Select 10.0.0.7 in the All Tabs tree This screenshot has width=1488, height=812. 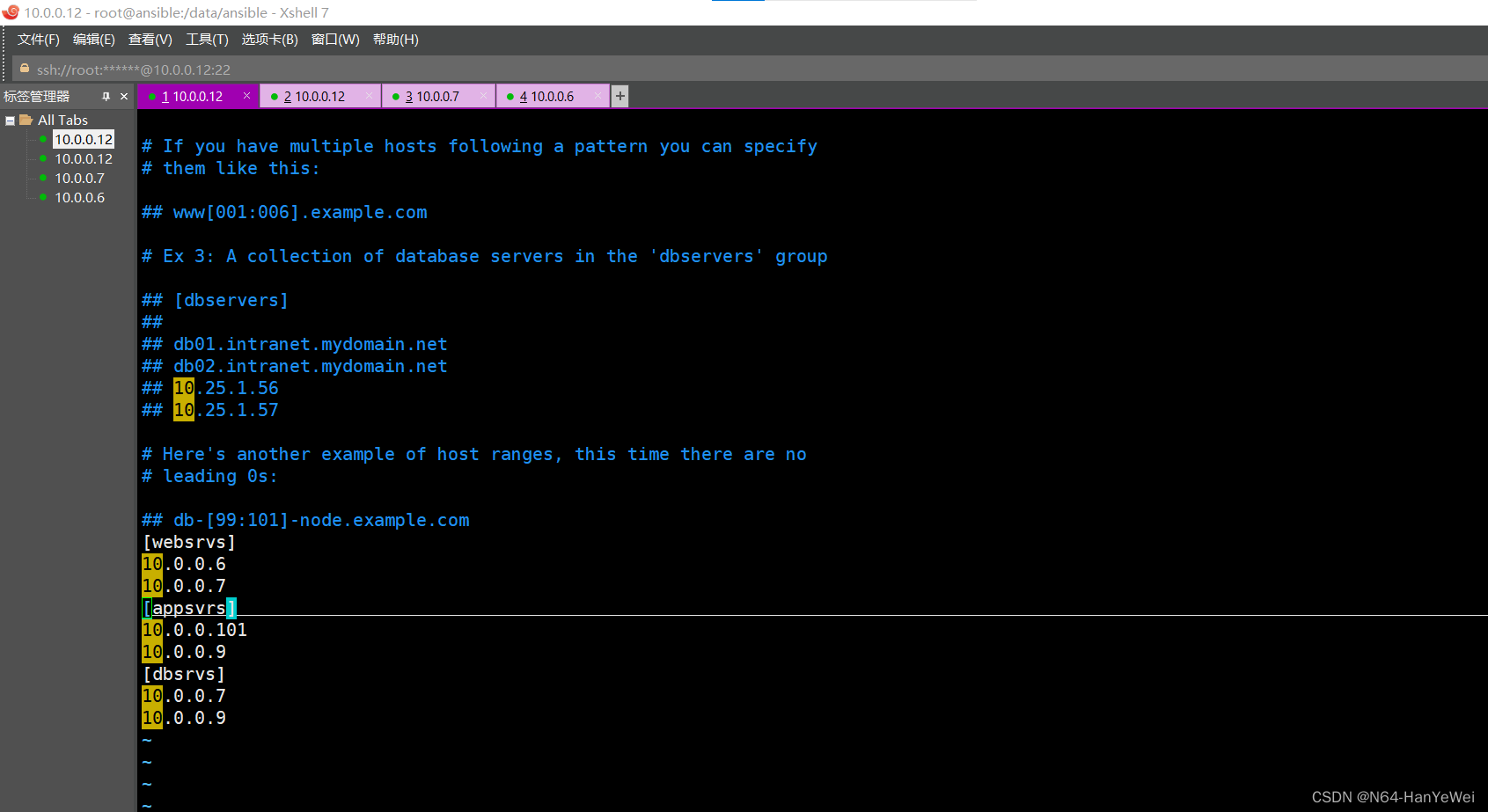point(79,178)
